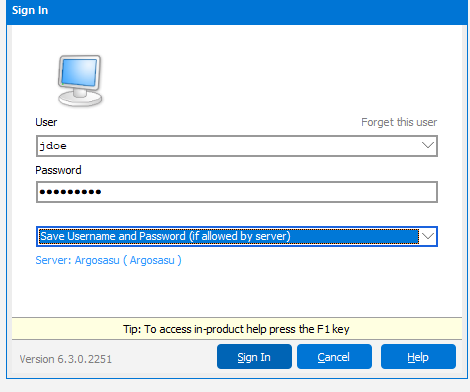Viewport: 470px width, 392px height.
Task: Click the Cancel button
Action: 334,357
